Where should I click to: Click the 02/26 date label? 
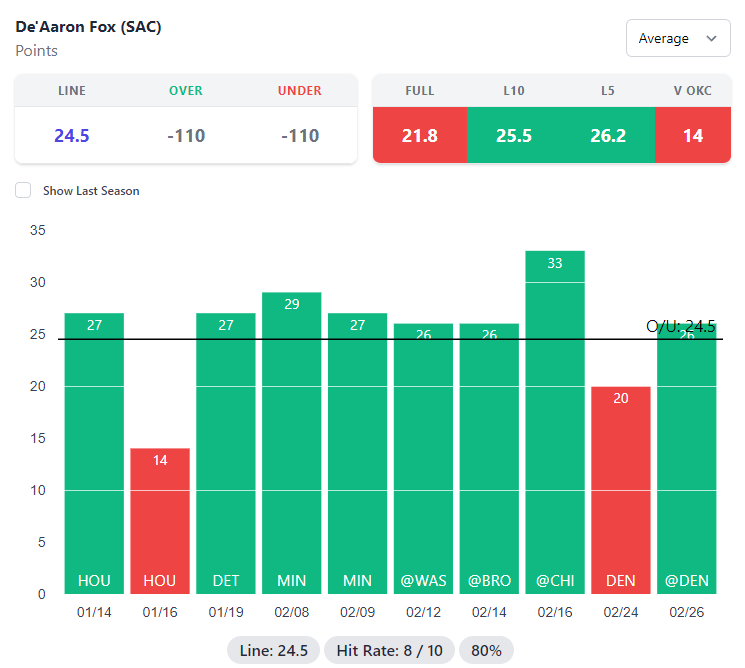pos(687,612)
